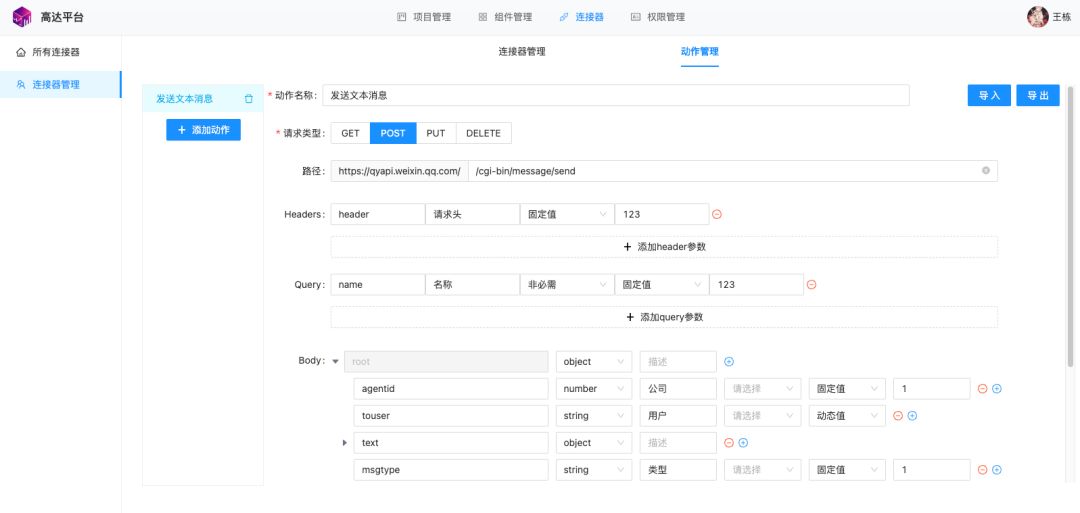Viewport: 1080px width, 513px height.
Task: Open the text type dropdown showing object
Action: coord(594,443)
